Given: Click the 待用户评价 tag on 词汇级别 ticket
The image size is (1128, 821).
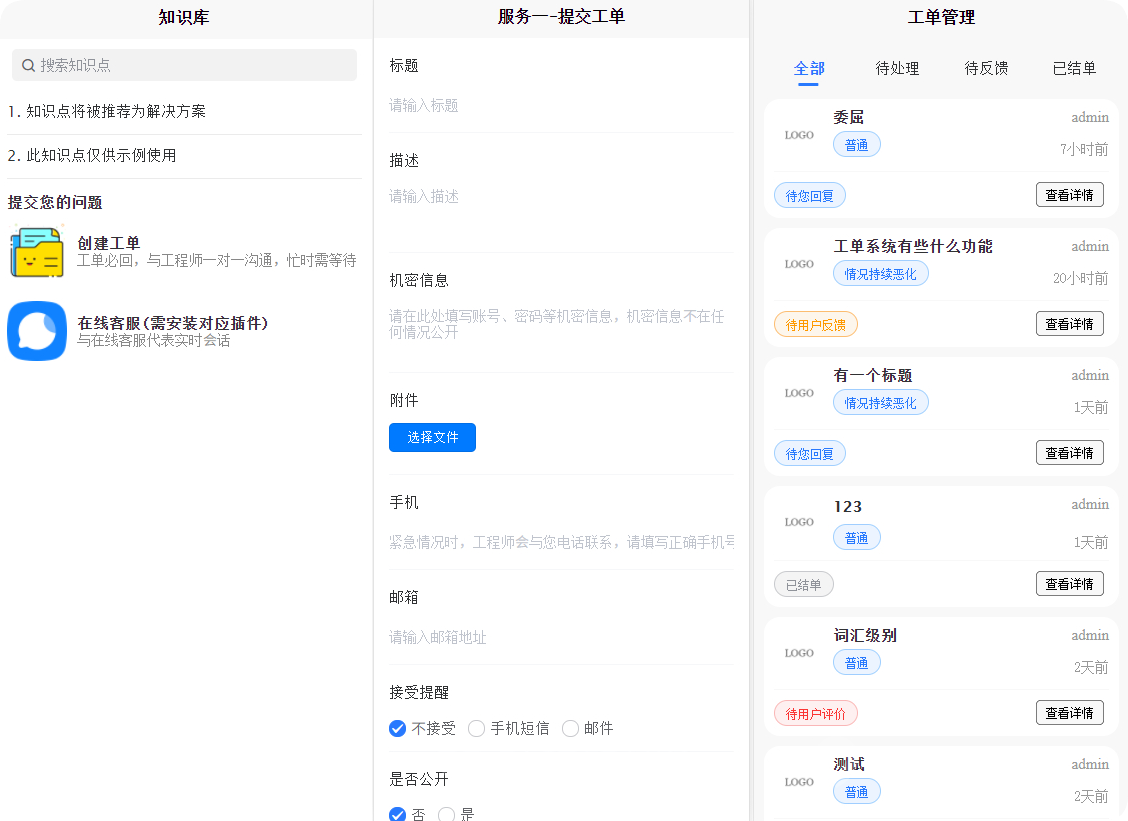Looking at the screenshot, I should click(x=815, y=712).
